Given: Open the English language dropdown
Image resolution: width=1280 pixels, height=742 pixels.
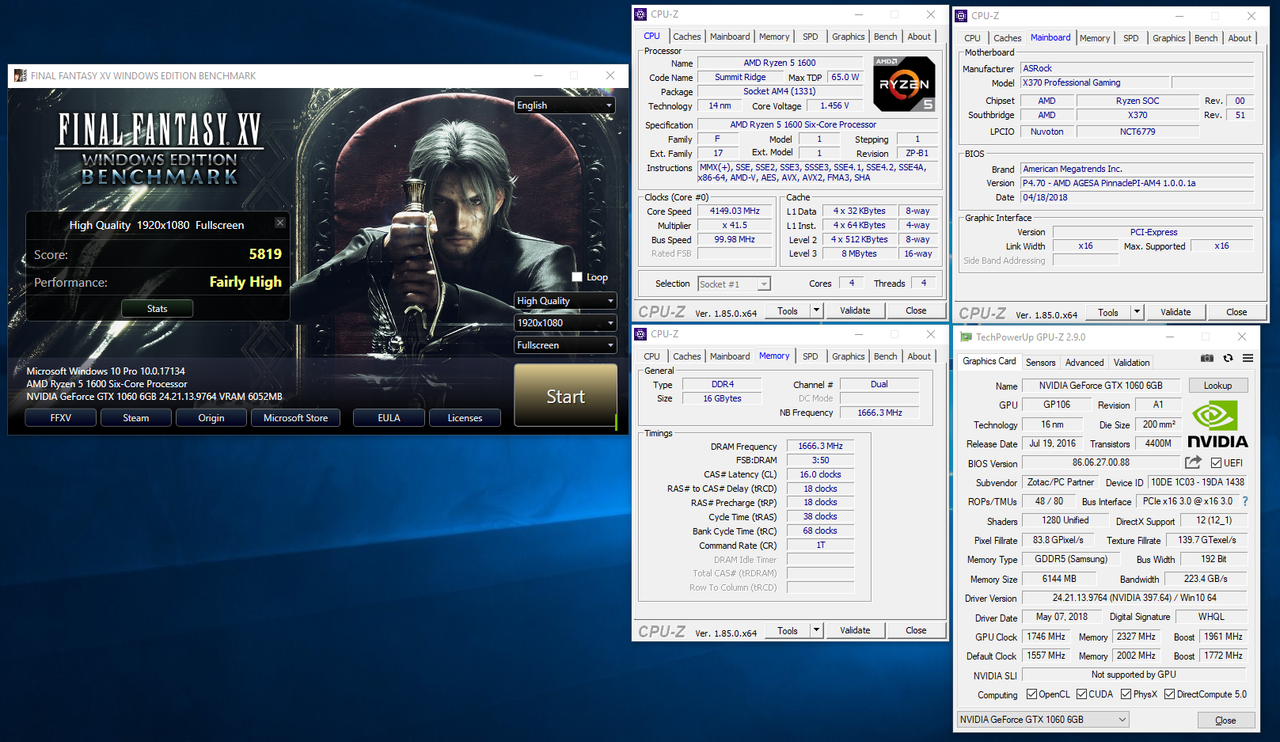Looking at the screenshot, I should point(565,105).
